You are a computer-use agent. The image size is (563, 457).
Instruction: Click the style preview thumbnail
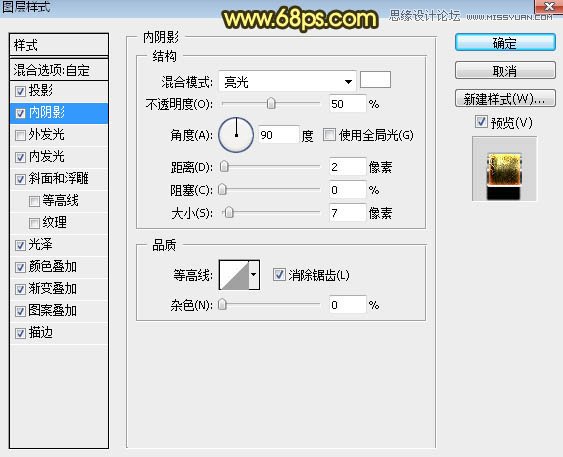point(504,168)
